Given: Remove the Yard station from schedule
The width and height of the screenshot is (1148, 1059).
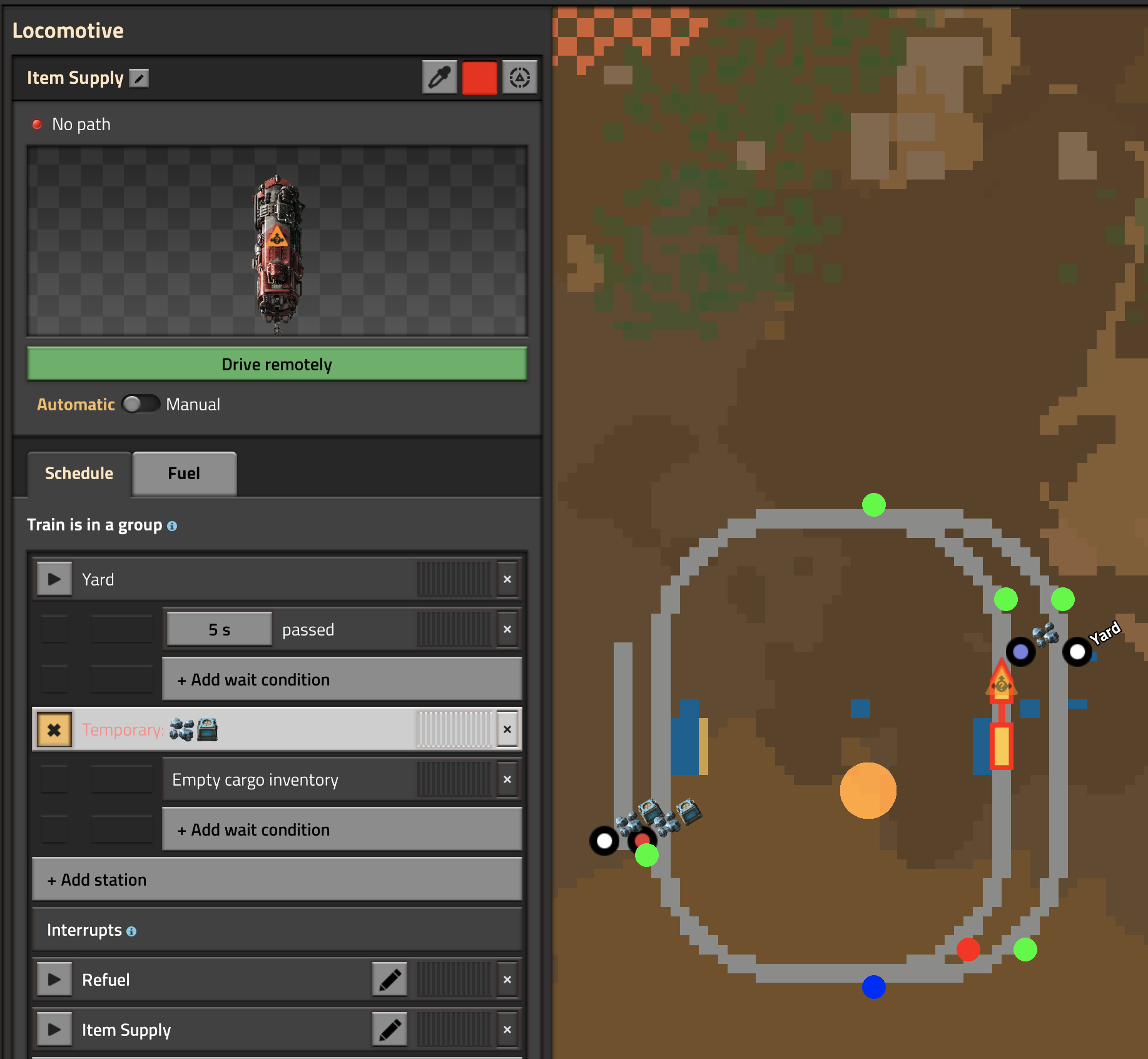Looking at the screenshot, I should click(507, 579).
